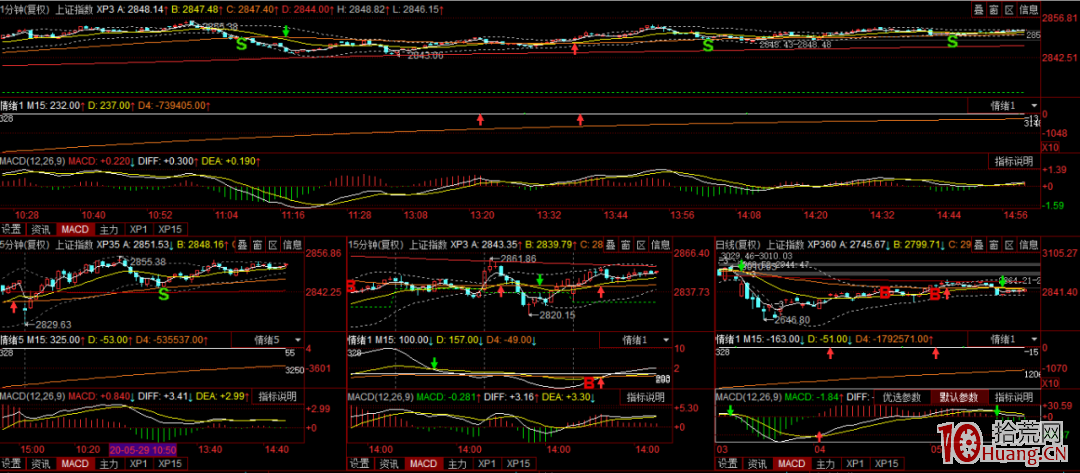Click the 区 range icon in 日线 chart
This screenshot has width=1080, height=473.
[1009, 244]
